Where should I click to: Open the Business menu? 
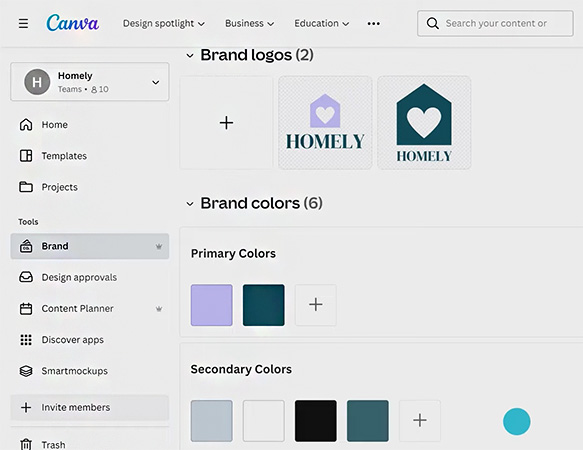249,23
